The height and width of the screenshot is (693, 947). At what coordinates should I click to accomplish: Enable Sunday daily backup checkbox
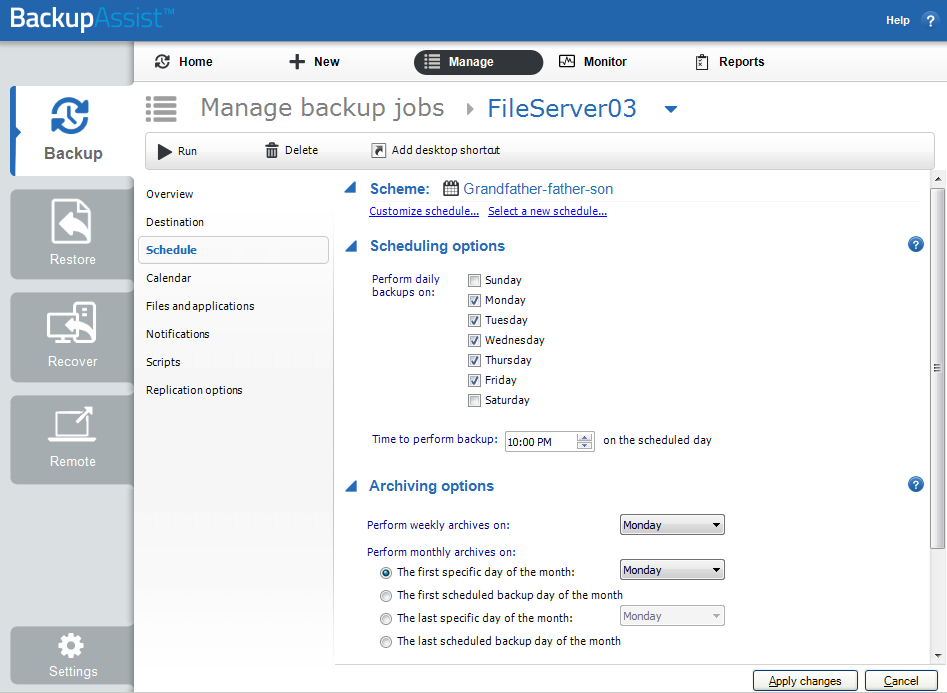pyautogui.click(x=475, y=280)
